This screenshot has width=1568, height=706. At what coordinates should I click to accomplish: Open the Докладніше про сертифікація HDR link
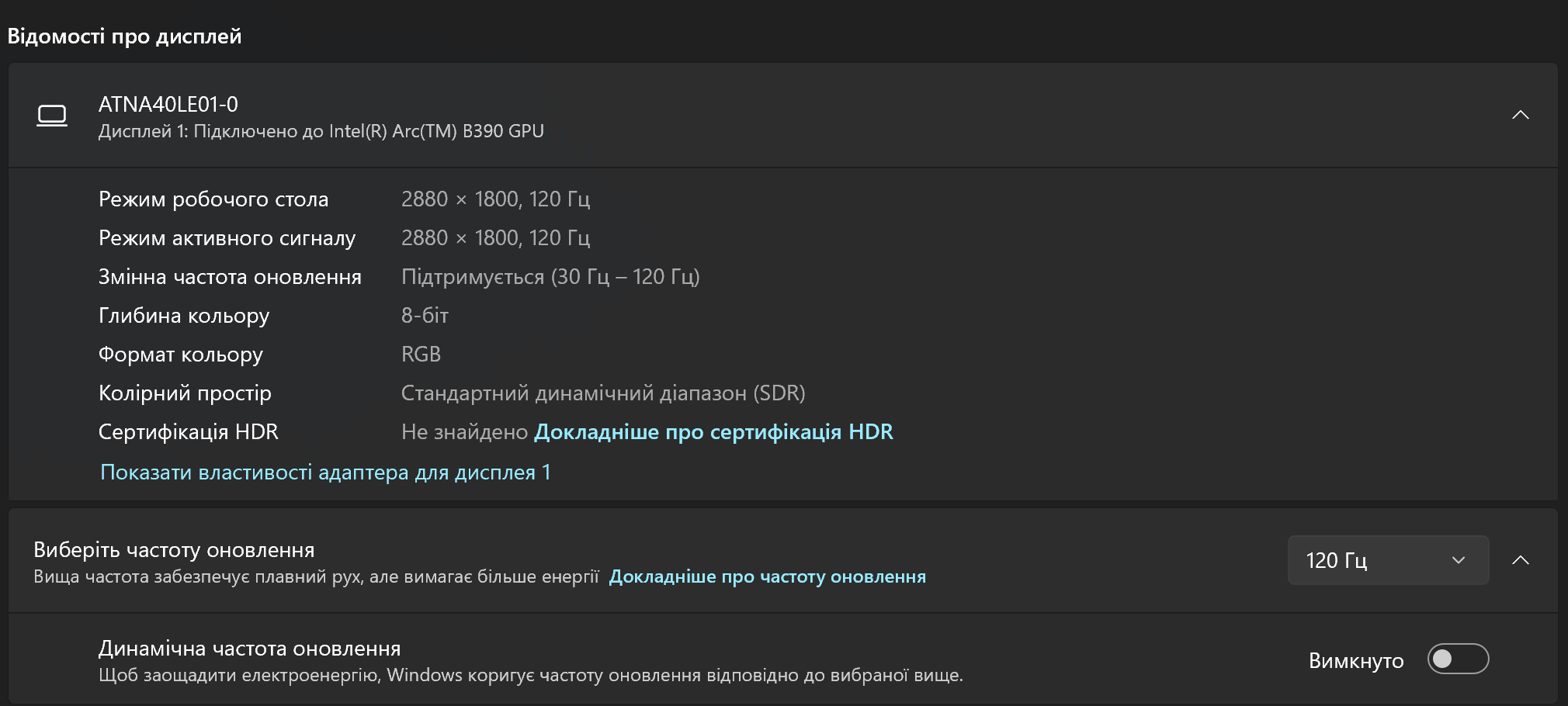point(713,432)
